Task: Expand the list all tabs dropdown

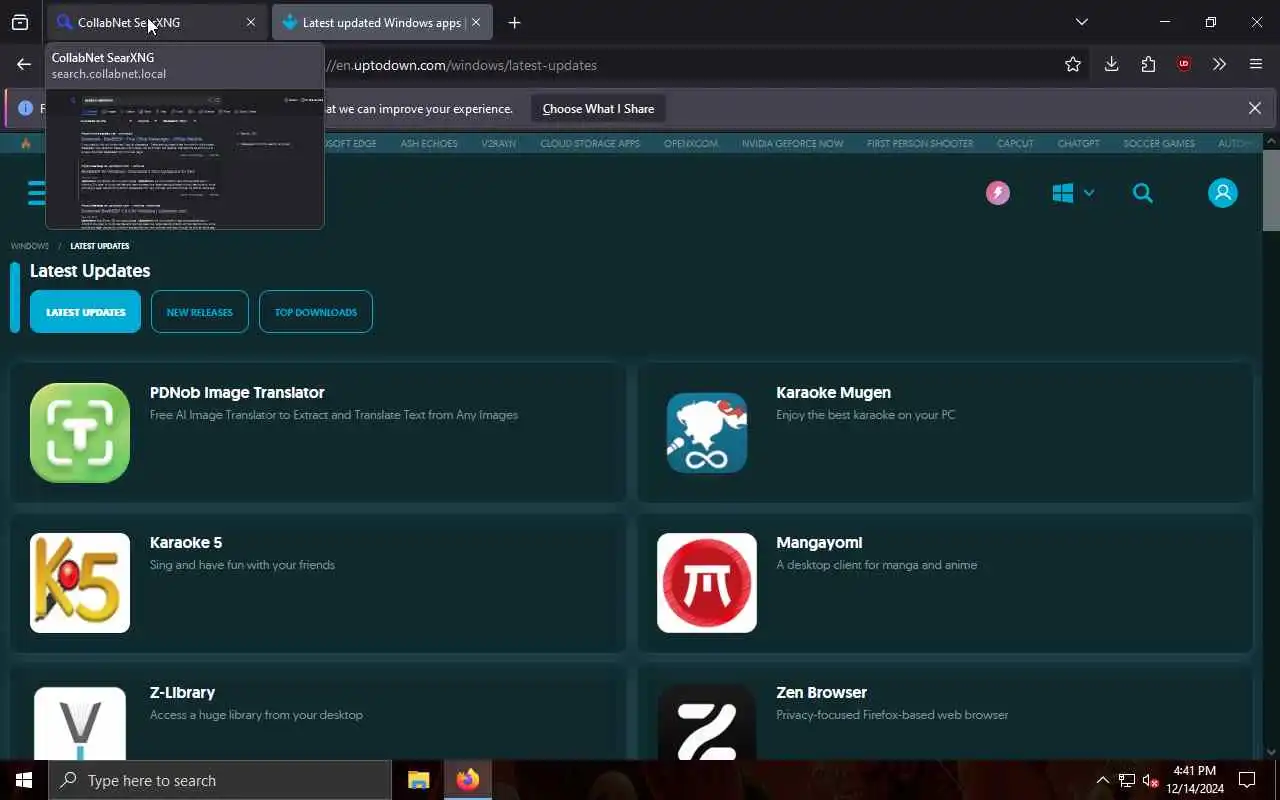Action: tap(1081, 22)
